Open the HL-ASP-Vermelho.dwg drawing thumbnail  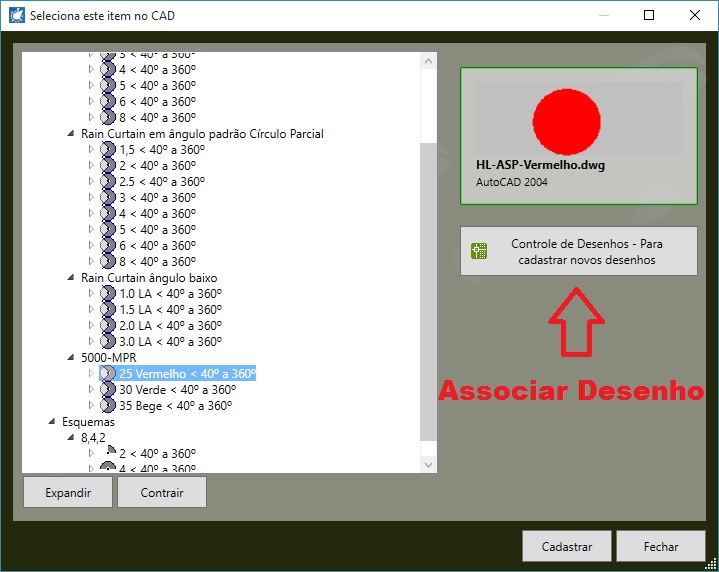pyautogui.click(x=578, y=136)
